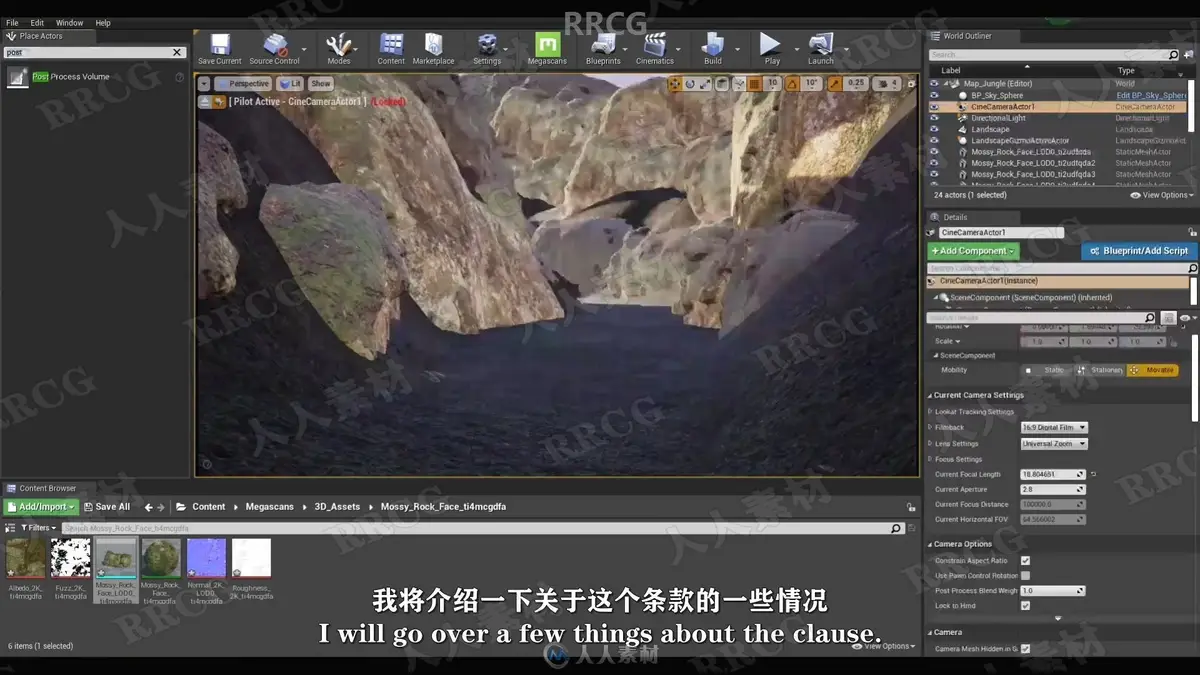Open the camera speed setting in viewport
The width and height of the screenshot is (1200, 675).
(x=887, y=84)
